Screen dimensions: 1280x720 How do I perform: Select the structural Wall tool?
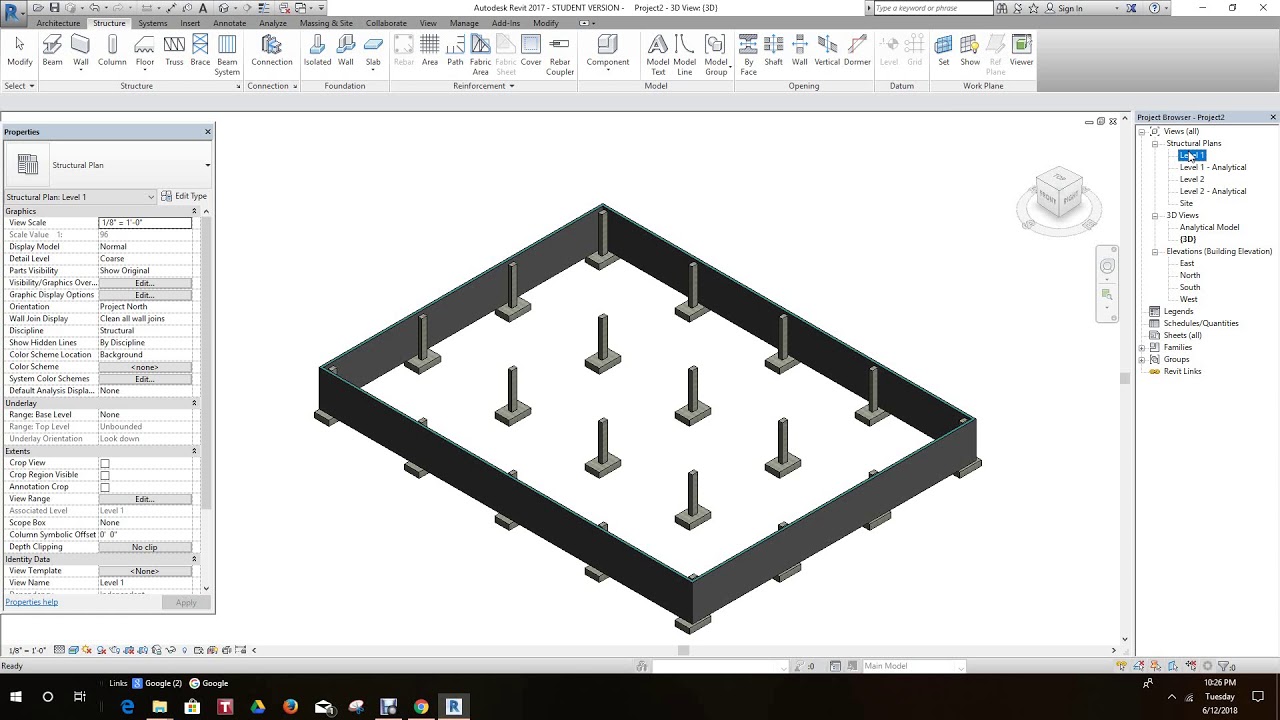(x=80, y=51)
